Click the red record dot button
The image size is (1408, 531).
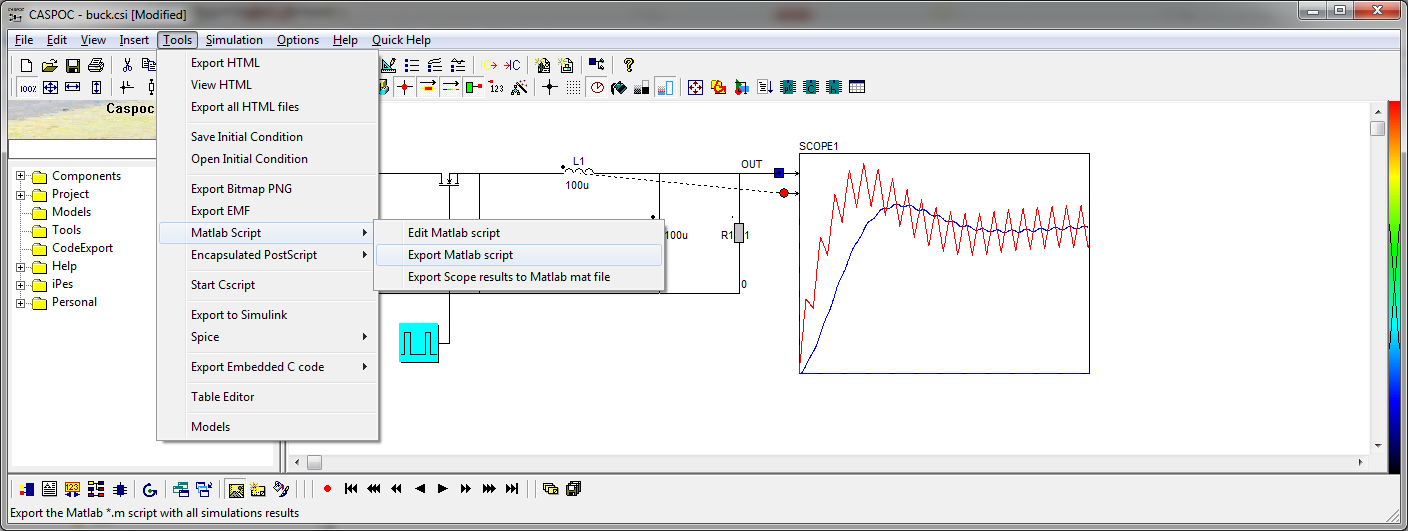[x=327, y=490]
